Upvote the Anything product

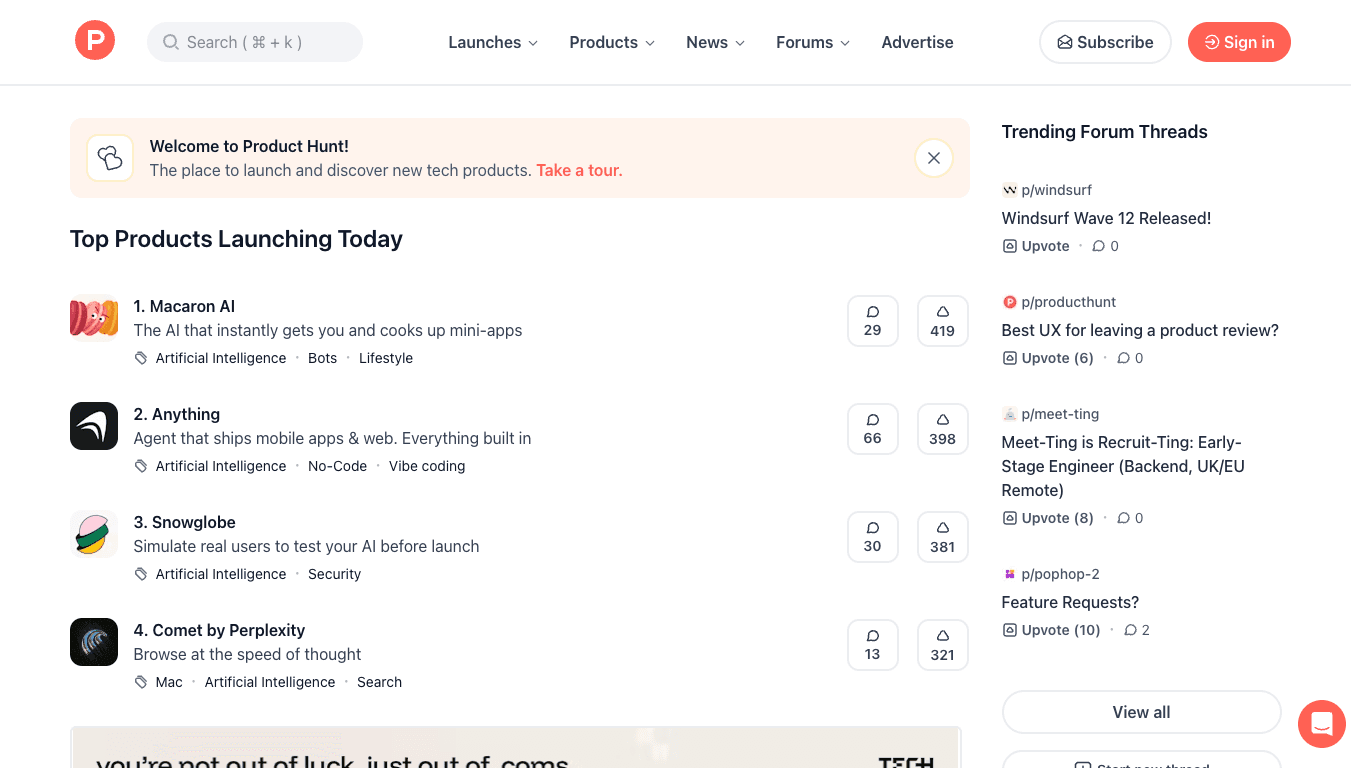942,428
